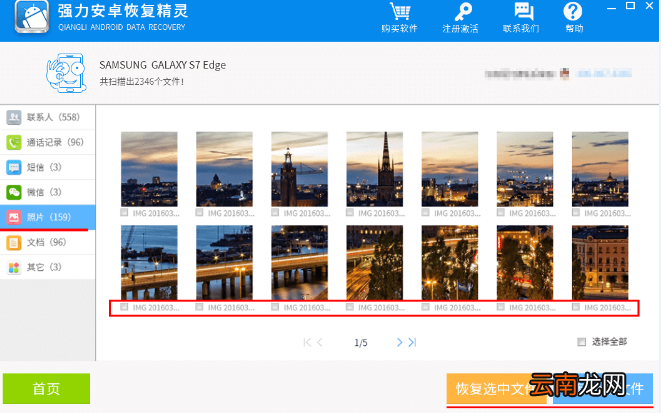Screen dimensions: 663x413
Task: Open the harbor with crane thumbnail
Action: tap(149, 263)
